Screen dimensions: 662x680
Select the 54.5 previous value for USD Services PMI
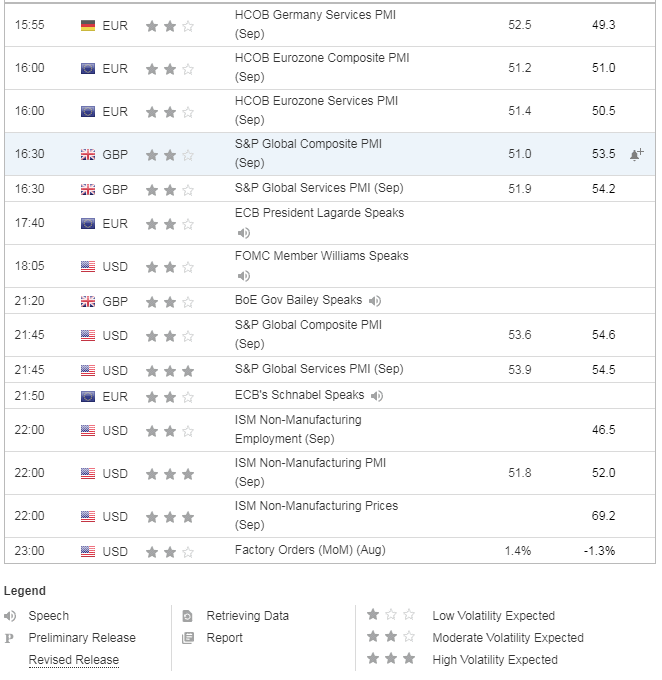click(603, 369)
